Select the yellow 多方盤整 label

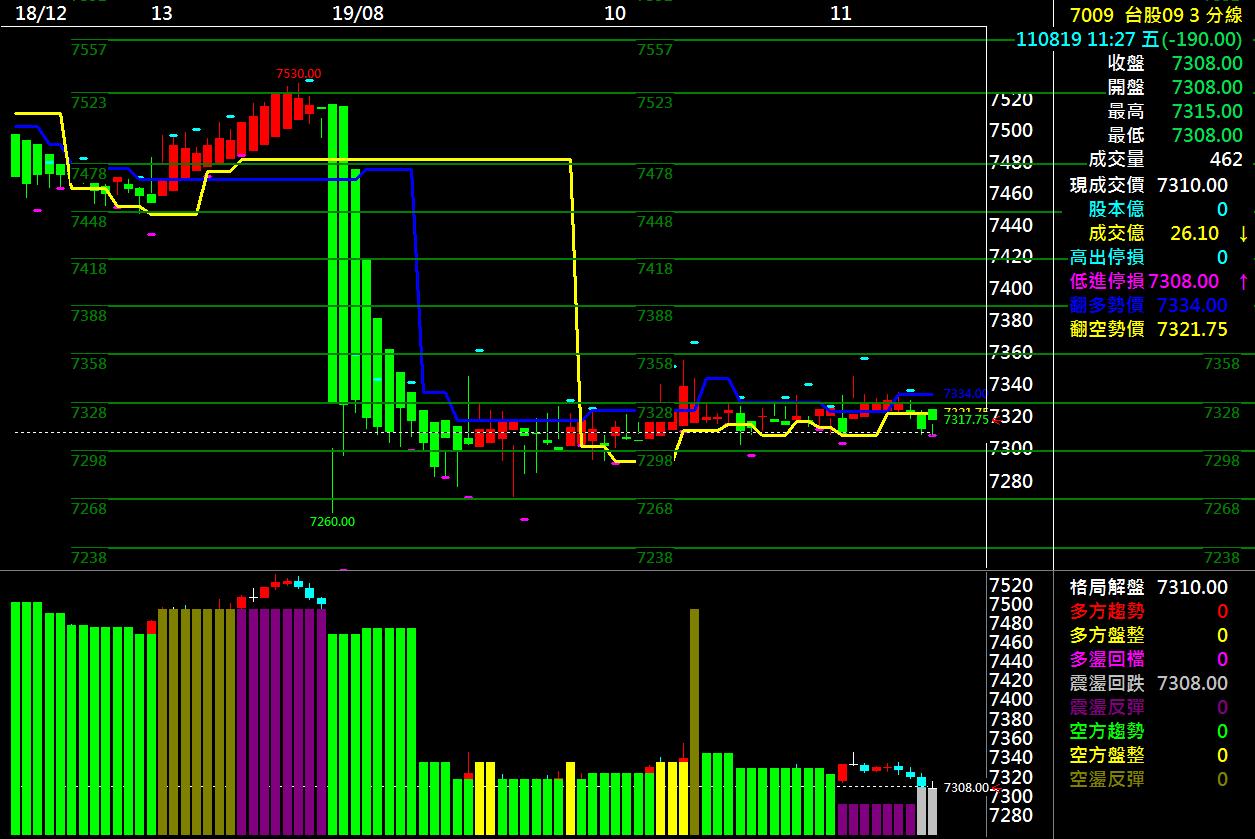(1107, 635)
